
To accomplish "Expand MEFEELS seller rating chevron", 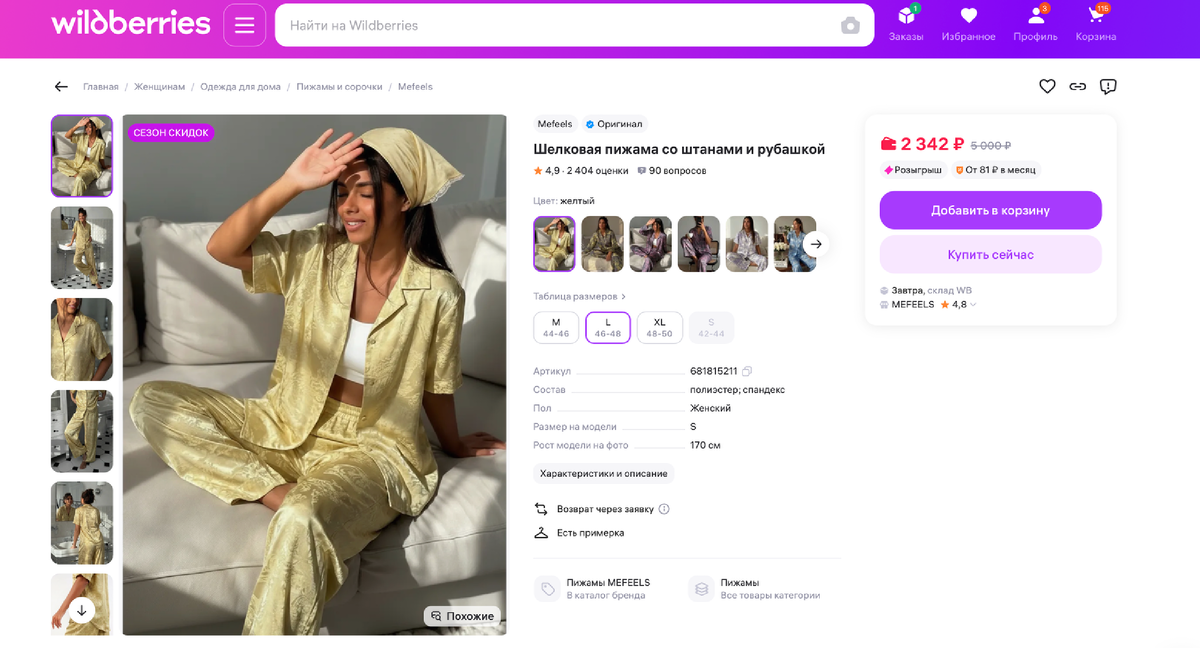I will (973, 305).
